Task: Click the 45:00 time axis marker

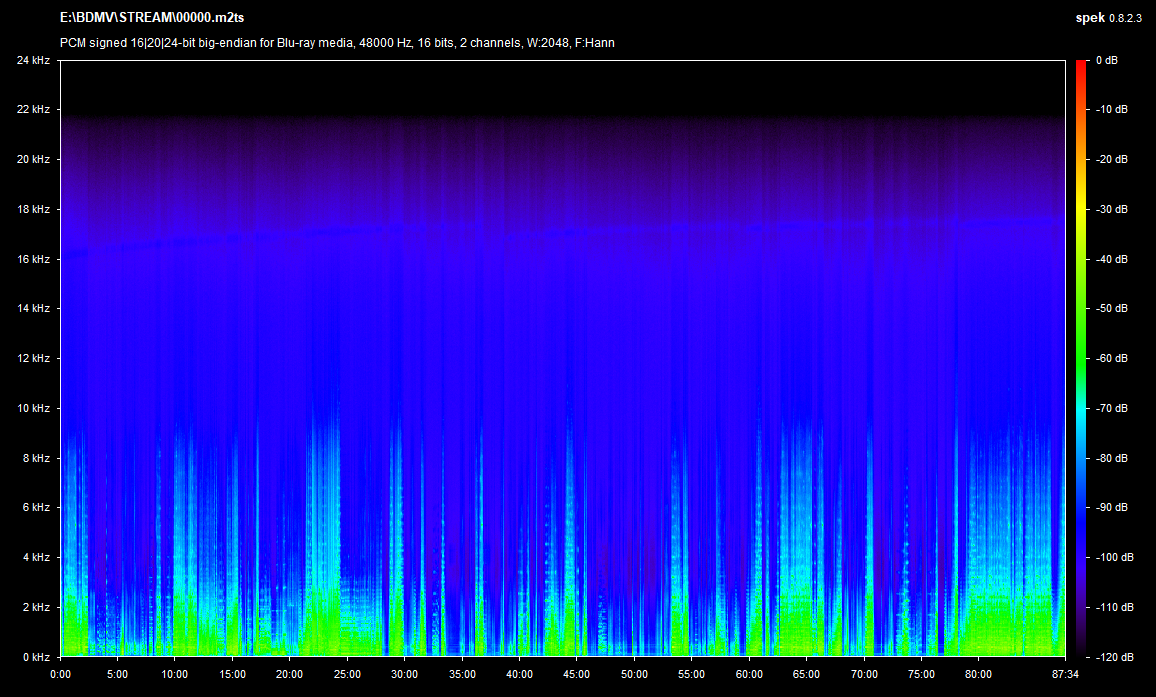Action: (x=576, y=673)
